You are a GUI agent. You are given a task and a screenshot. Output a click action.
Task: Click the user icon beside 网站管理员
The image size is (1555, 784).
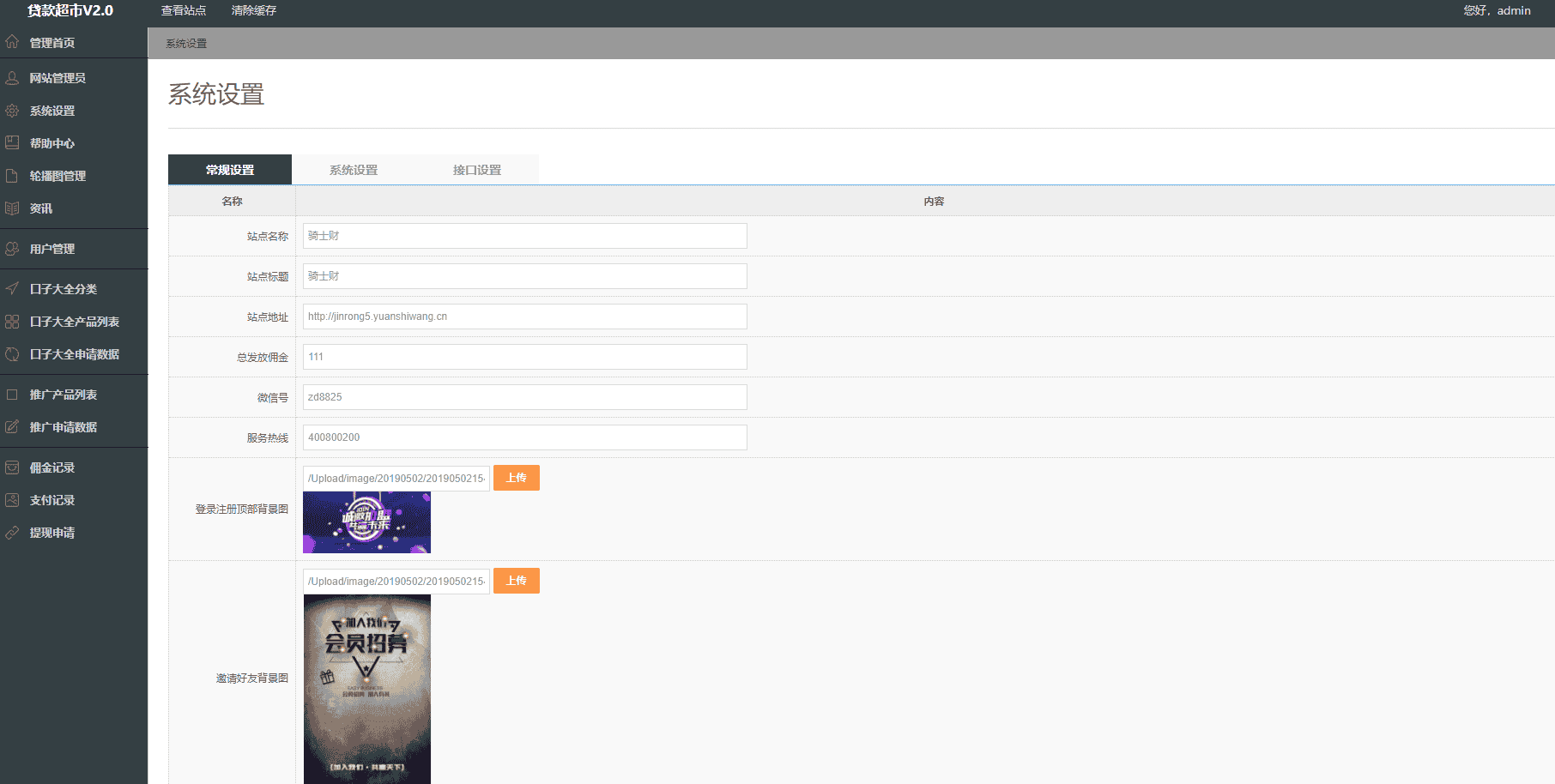coord(12,78)
